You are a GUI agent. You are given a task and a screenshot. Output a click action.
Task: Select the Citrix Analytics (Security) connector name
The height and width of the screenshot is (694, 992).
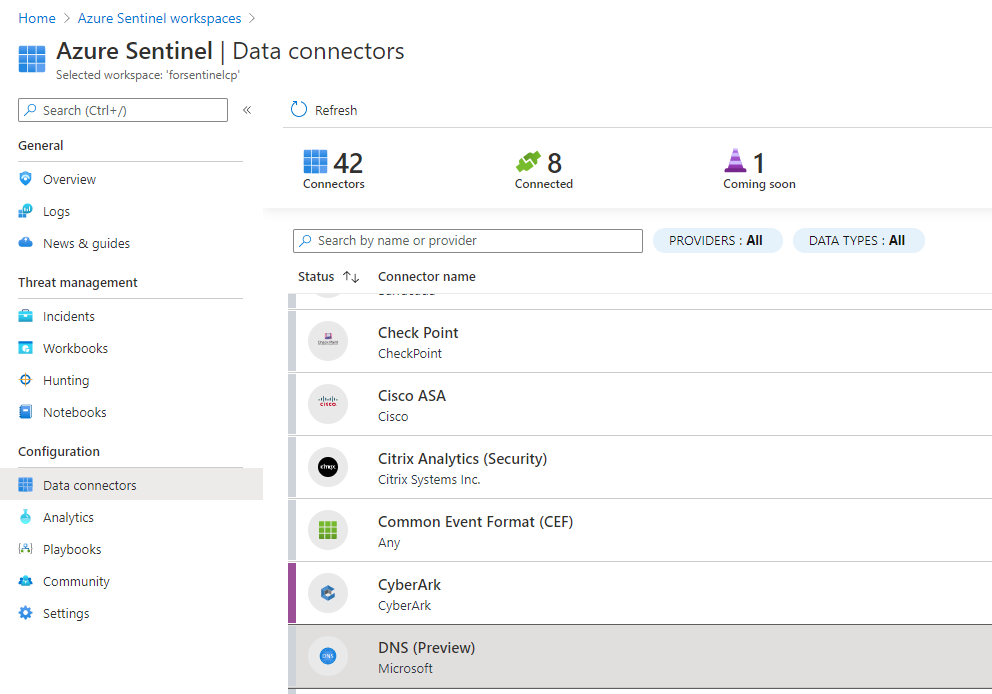[x=462, y=459]
